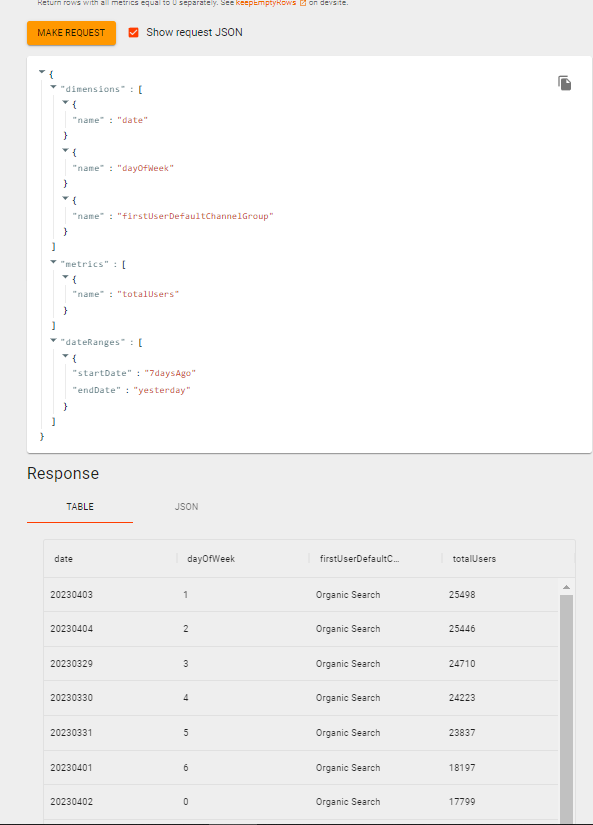Click Organic Search in the 20230403 row
This screenshot has width=593, height=825.
pyautogui.click(x=348, y=595)
